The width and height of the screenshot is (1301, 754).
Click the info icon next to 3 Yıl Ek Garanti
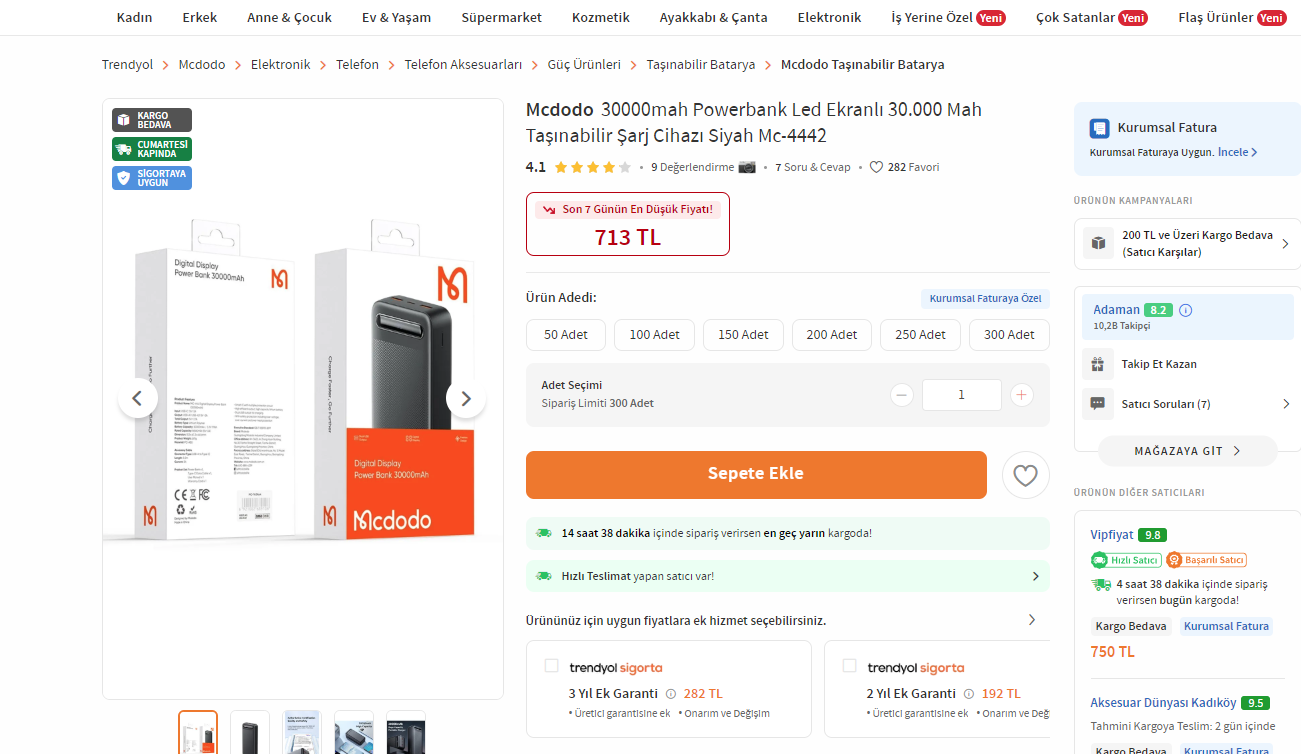(x=671, y=693)
